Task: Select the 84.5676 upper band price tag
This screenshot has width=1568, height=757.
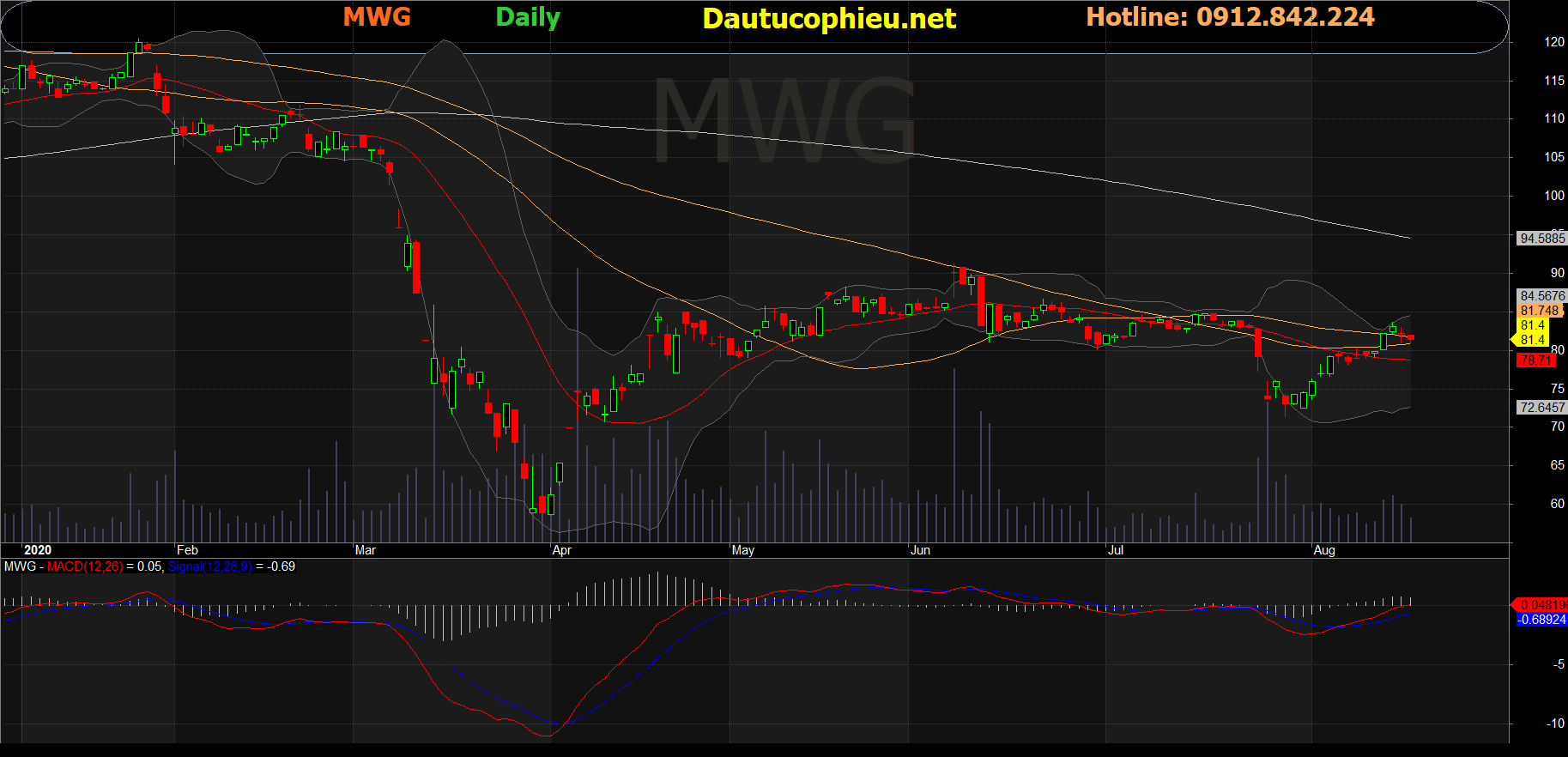Action: coord(1542,296)
